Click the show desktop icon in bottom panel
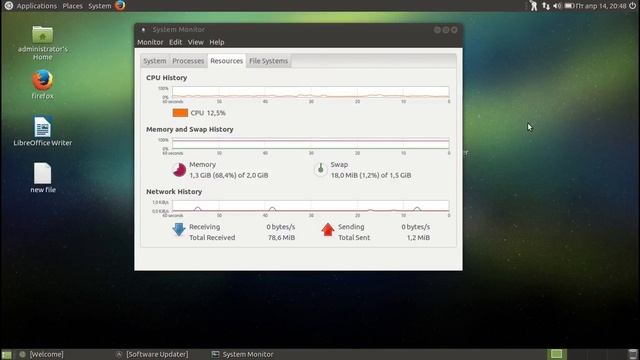The width and height of the screenshot is (640, 360). tap(7, 354)
